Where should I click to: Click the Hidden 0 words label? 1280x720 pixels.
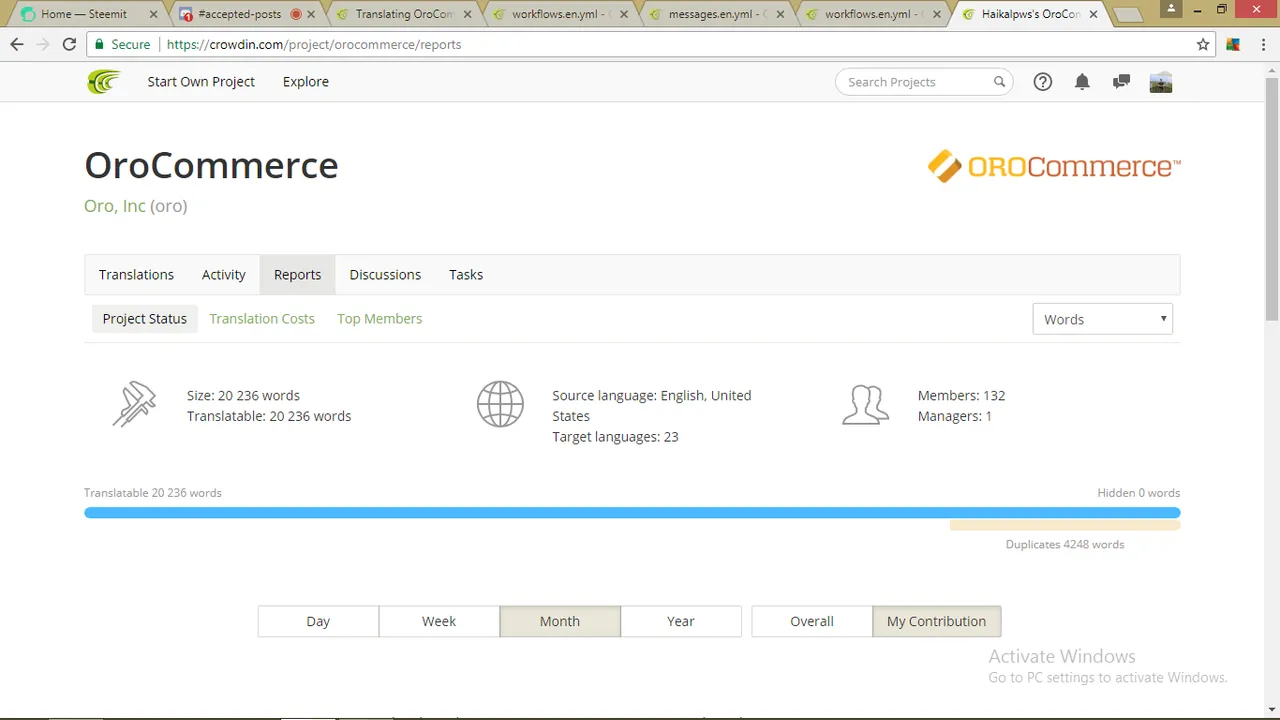[x=1139, y=492]
